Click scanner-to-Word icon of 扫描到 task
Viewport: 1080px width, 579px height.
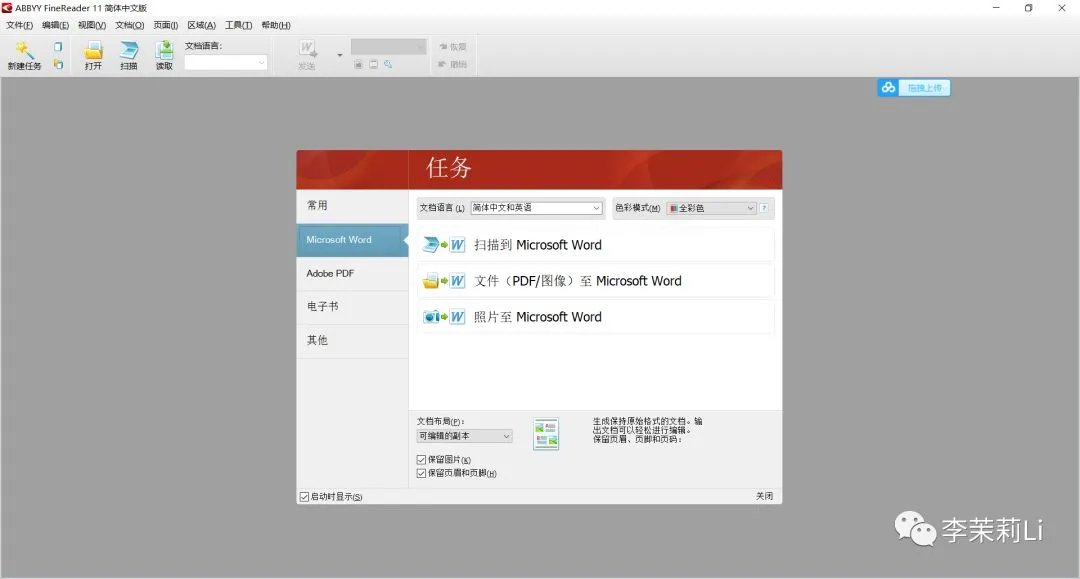(444, 245)
